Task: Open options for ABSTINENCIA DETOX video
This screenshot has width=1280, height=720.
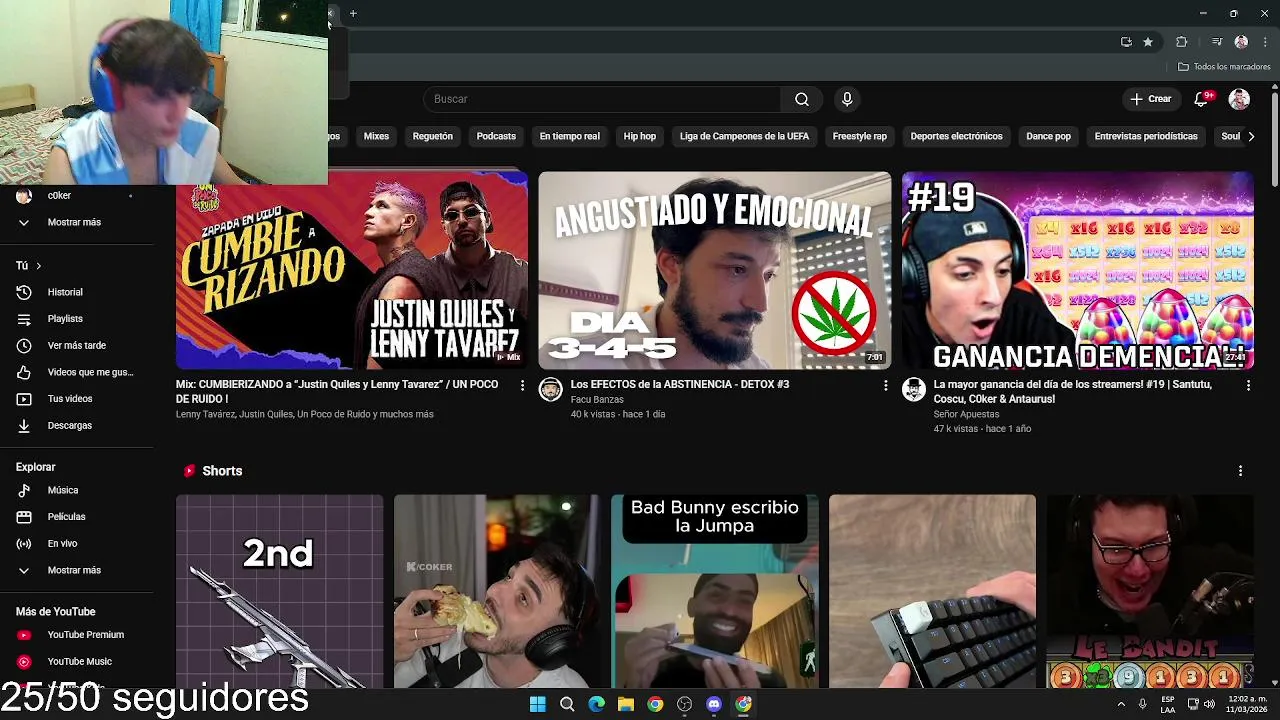Action: (885, 385)
